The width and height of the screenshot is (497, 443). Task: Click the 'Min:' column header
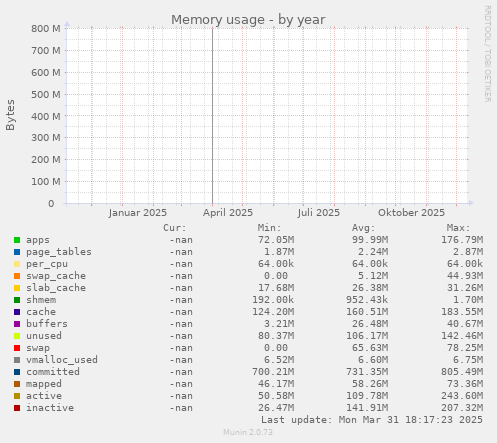point(269,228)
